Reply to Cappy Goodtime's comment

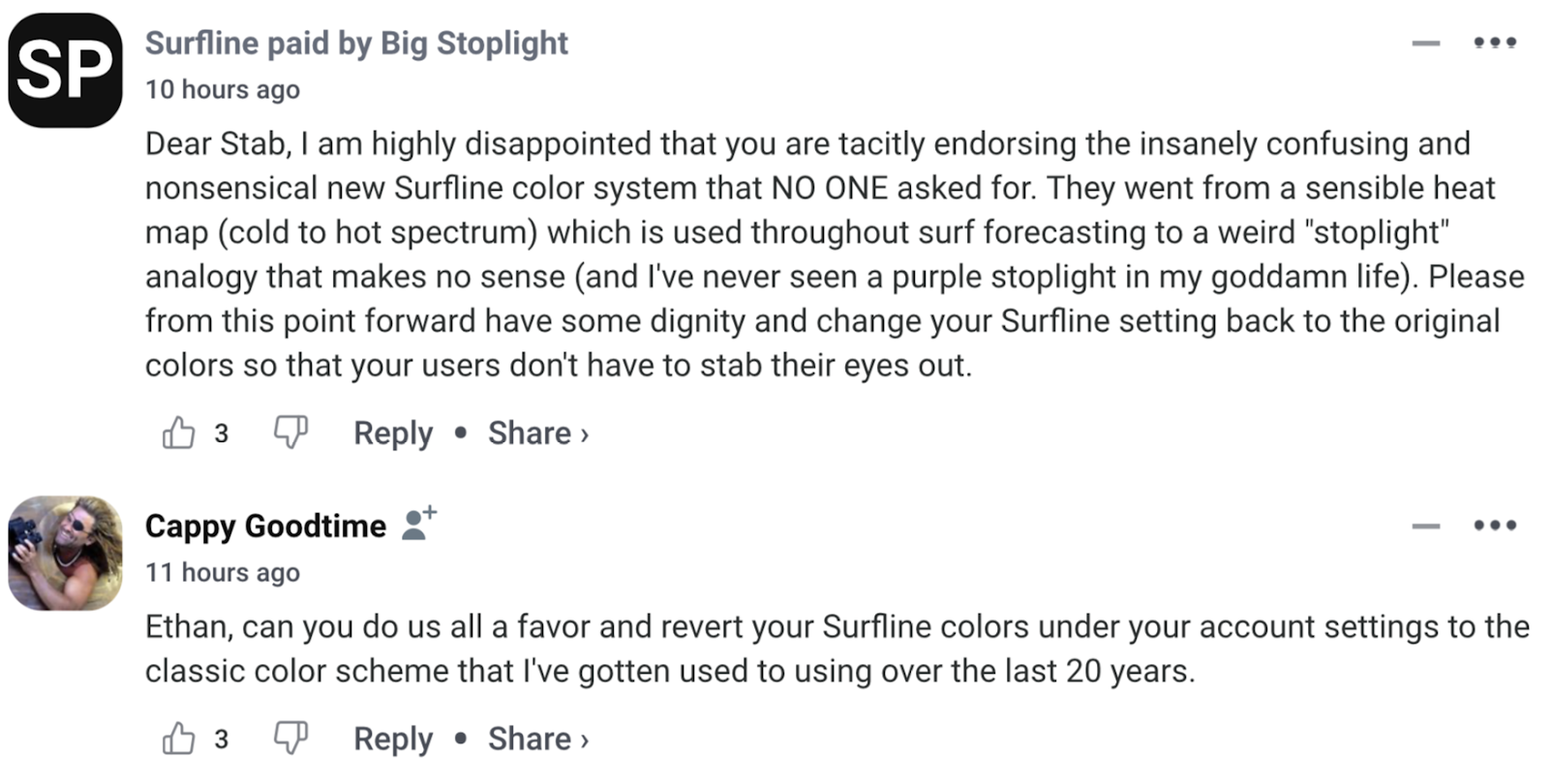click(x=392, y=739)
